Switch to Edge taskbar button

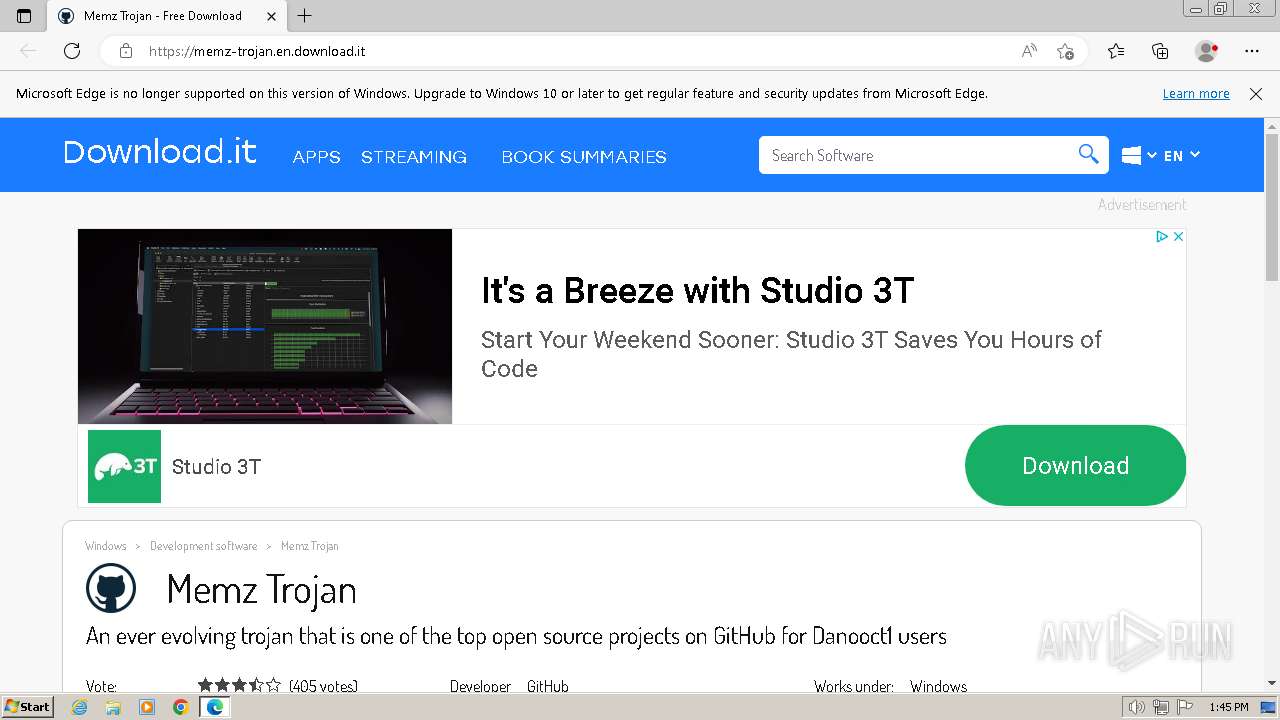[214, 707]
